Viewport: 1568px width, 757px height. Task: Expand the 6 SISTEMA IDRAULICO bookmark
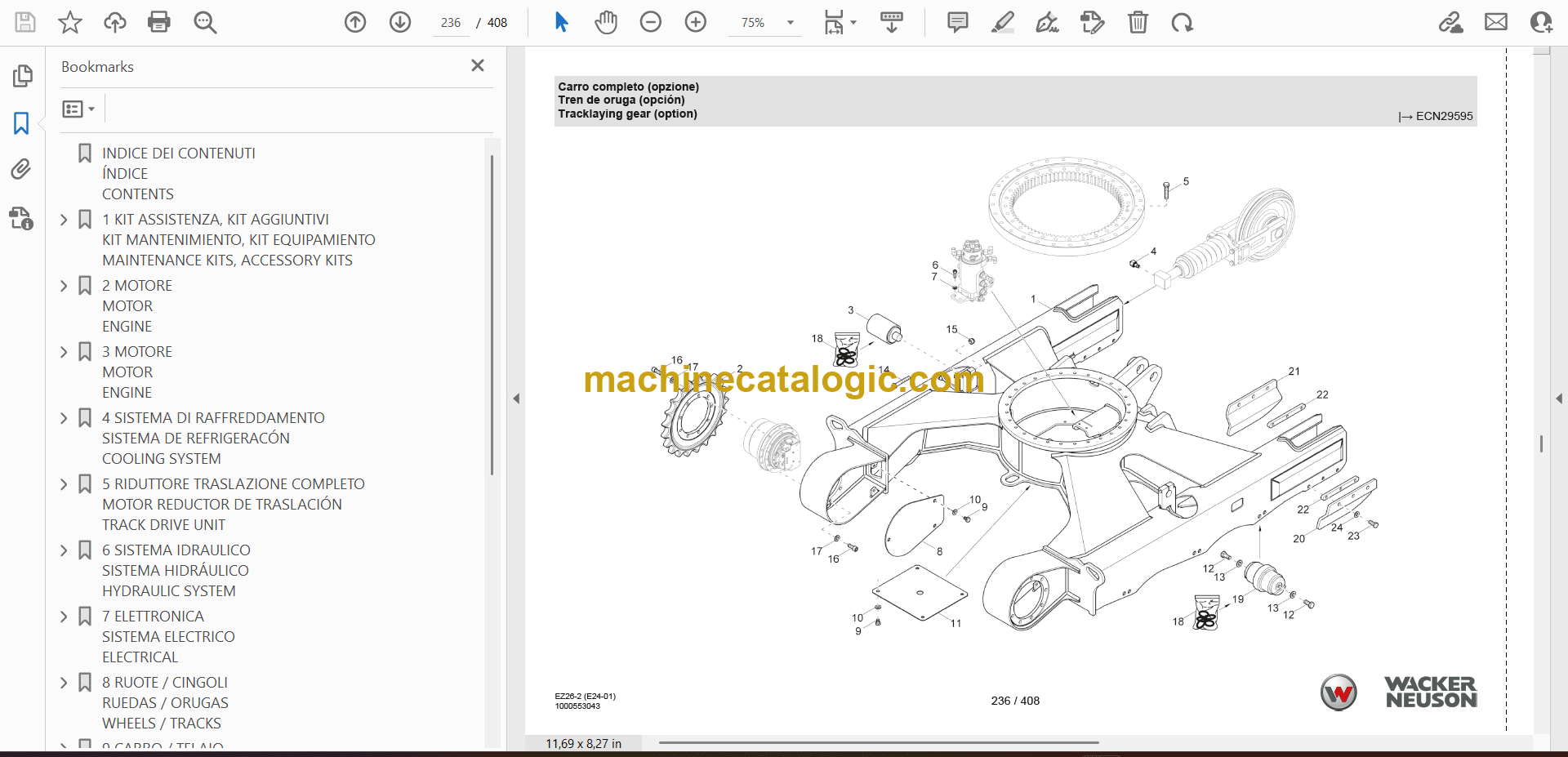pos(65,550)
